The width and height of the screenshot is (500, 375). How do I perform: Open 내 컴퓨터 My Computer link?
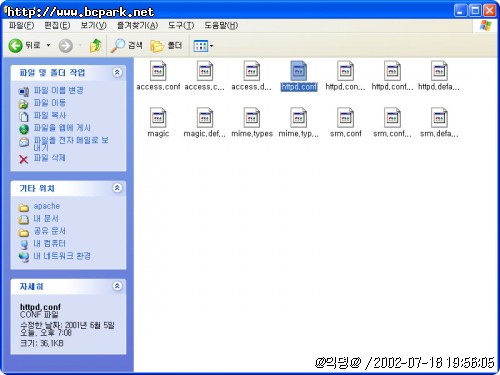tap(50, 243)
